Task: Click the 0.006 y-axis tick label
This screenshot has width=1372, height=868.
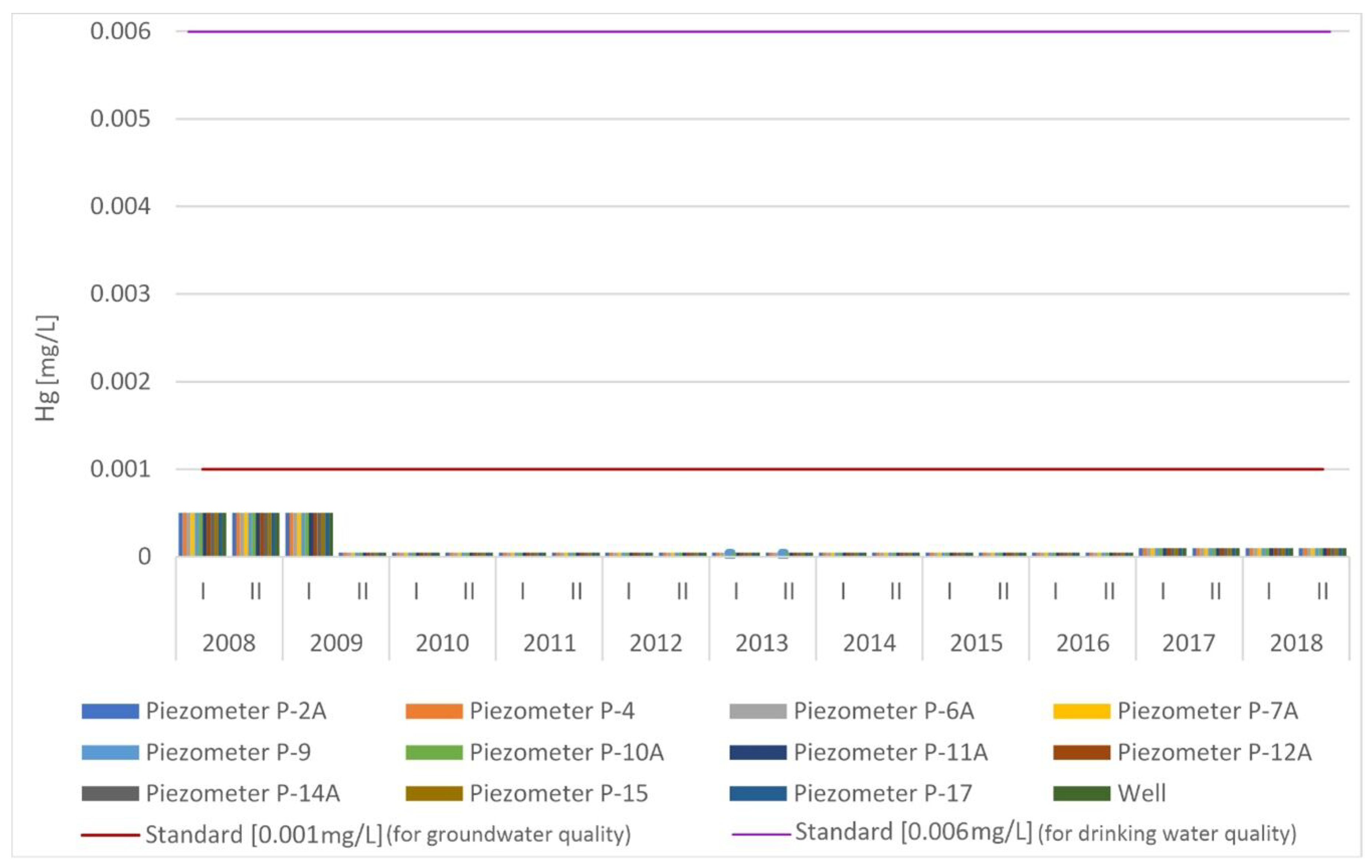Action: coord(120,31)
